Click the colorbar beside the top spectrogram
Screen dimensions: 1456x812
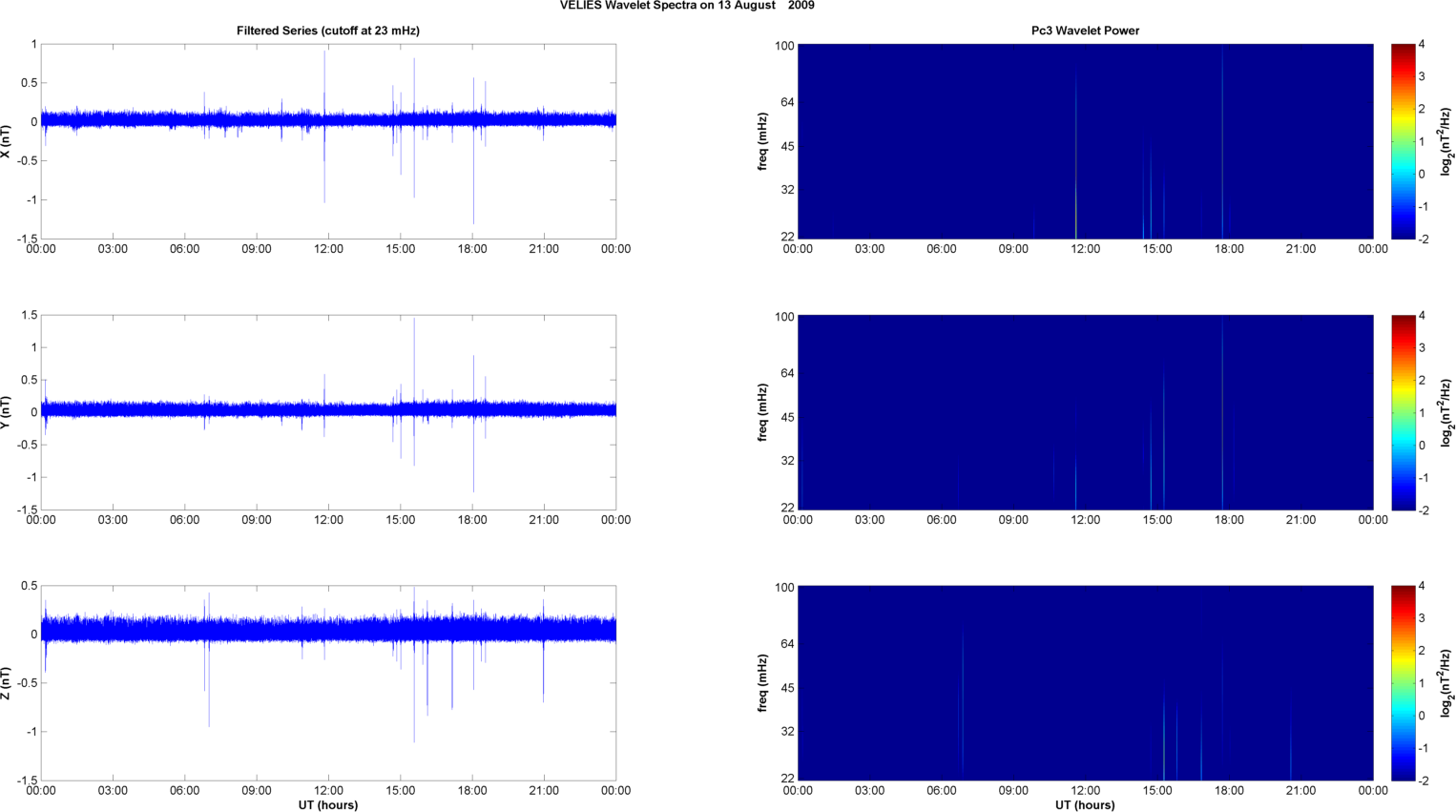pos(1403,141)
